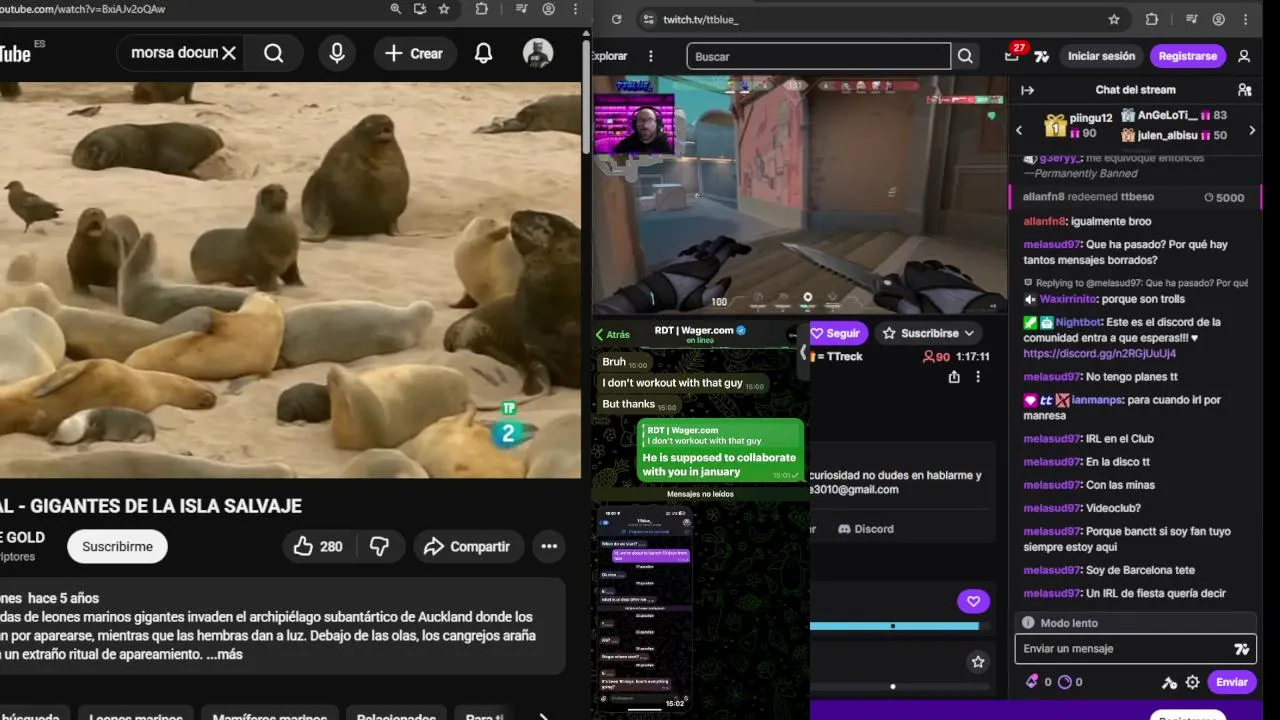Open the phone screenshot in the WhatsApp chat
This screenshot has height=720, width=1280.
pyautogui.click(x=646, y=609)
